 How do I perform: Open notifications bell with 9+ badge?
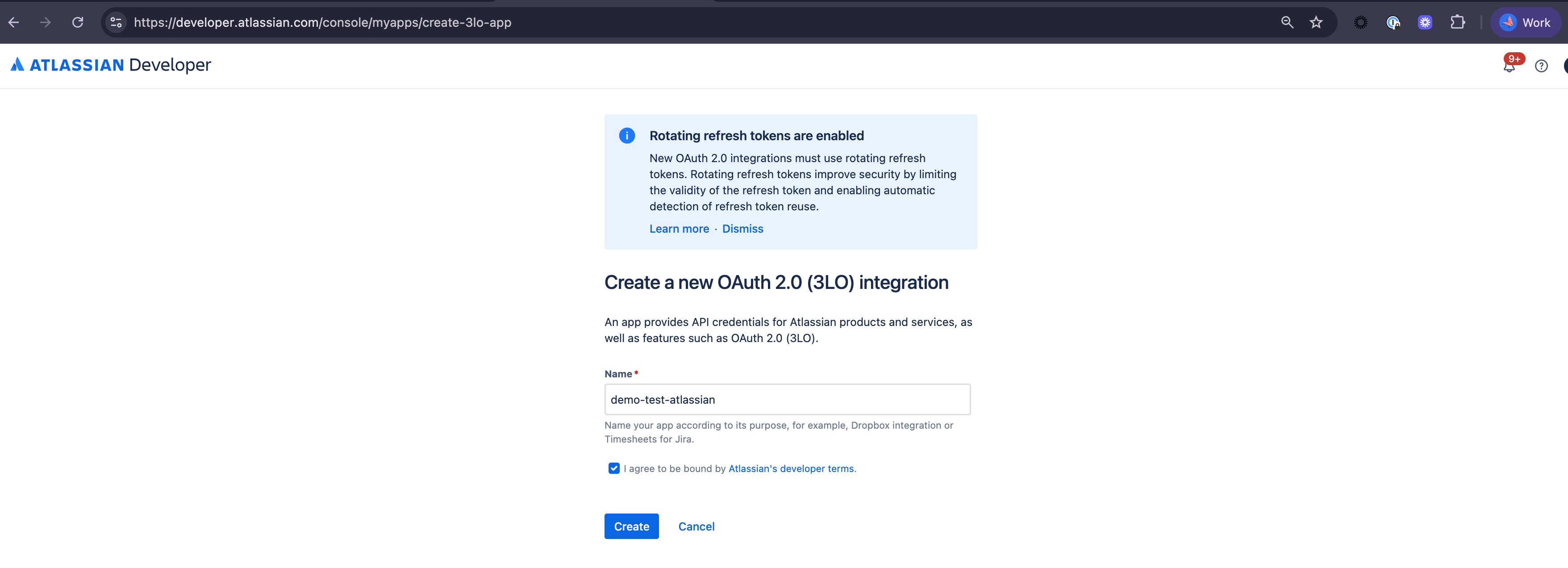click(x=1510, y=65)
